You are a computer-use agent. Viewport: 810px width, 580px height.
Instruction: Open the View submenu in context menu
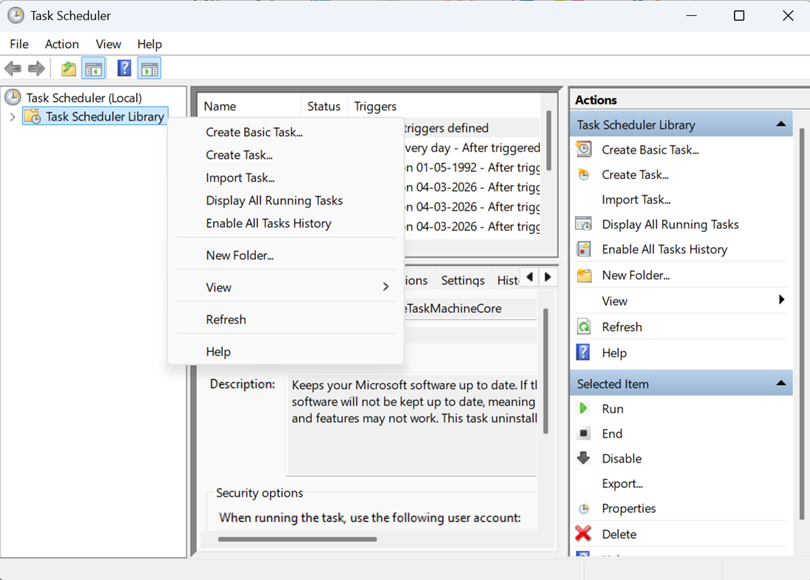pos(286,287)
